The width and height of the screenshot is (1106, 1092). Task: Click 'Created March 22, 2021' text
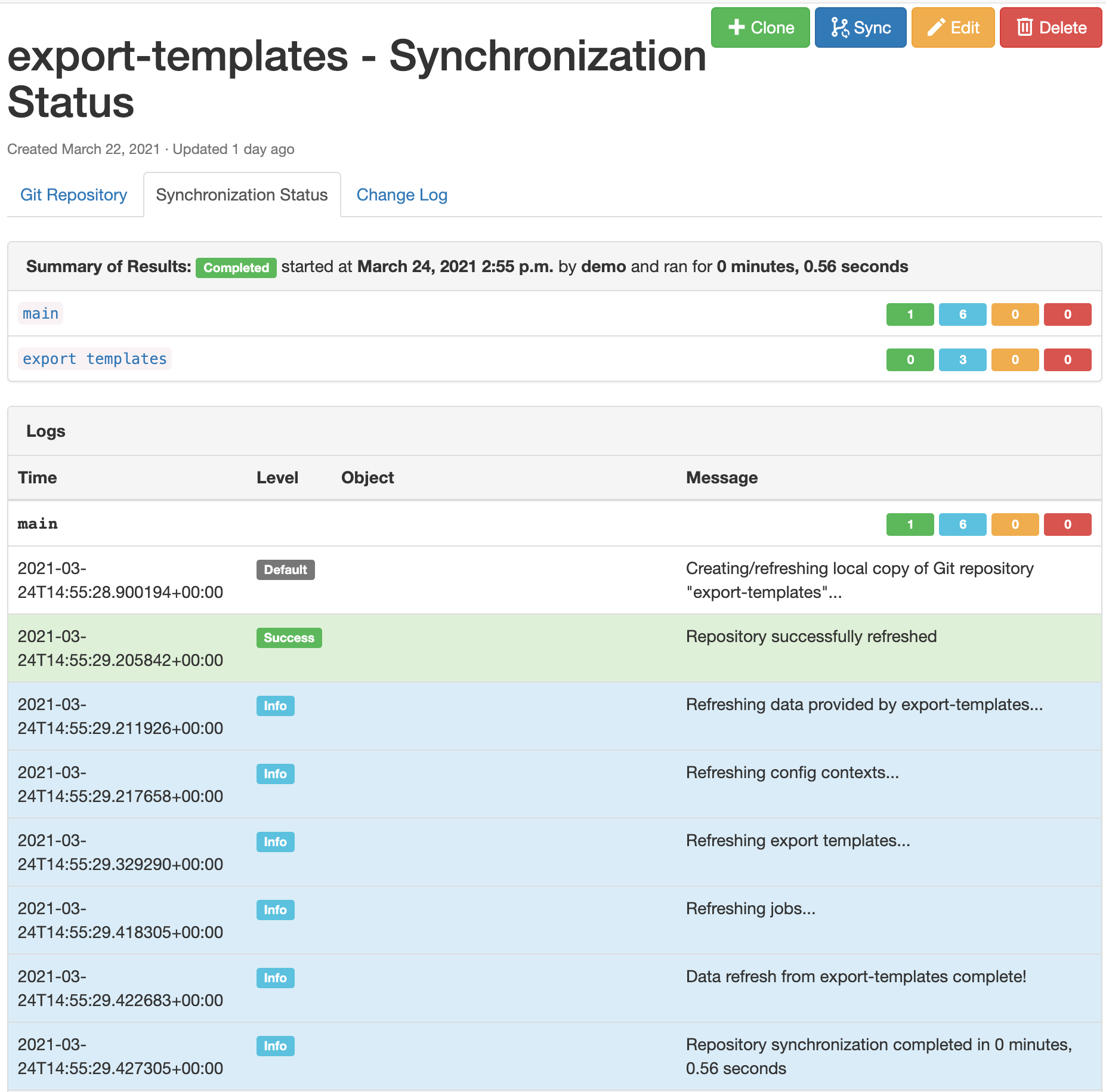[x=84, y=149]
